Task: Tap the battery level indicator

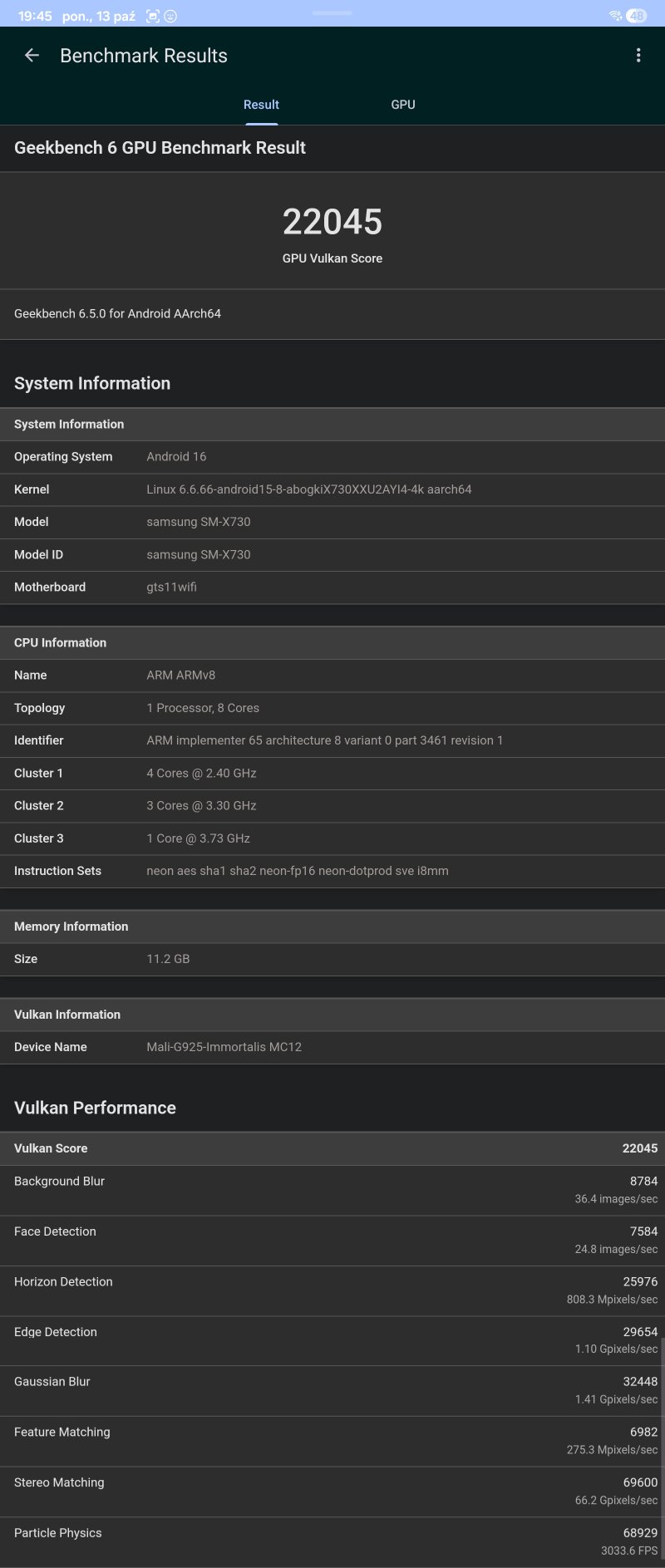Action: (x=637, y=16)
